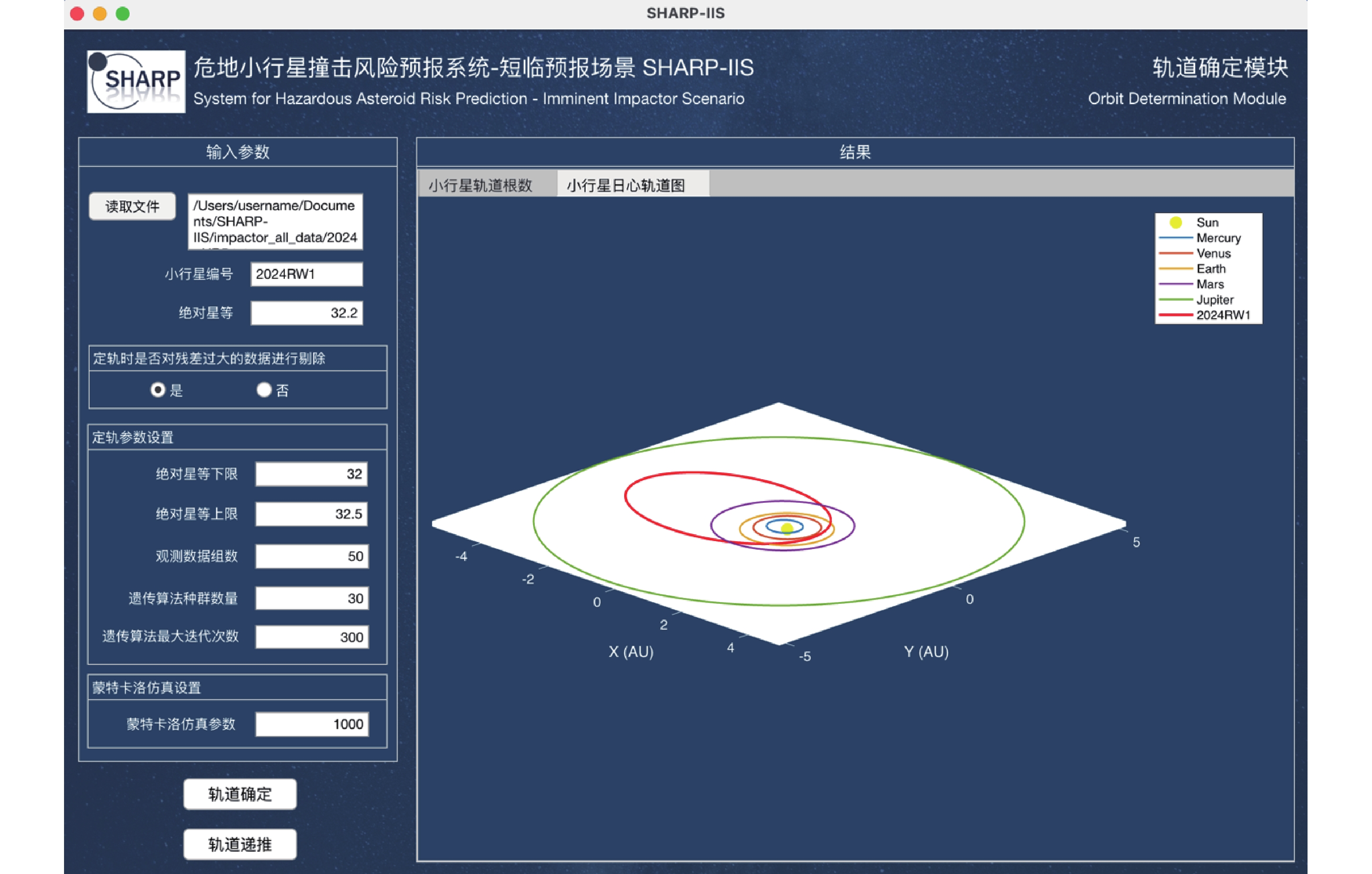Click the 轨道确定 button
The height and width of the screenshot is (874, 1372).
pyautogui.click(x=240, y=794)
